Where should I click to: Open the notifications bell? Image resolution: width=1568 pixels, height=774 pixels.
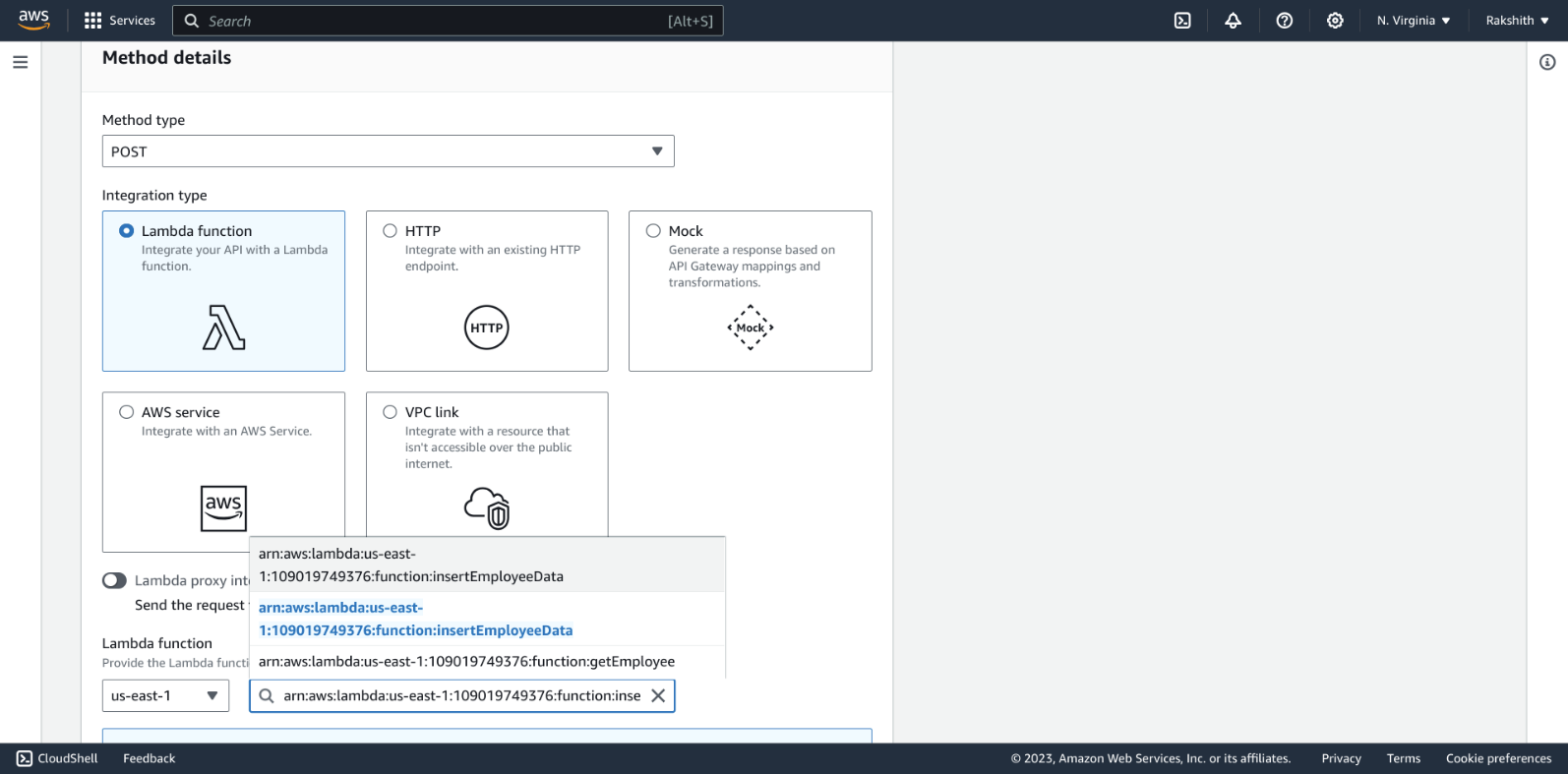(x=1233, y=21)
